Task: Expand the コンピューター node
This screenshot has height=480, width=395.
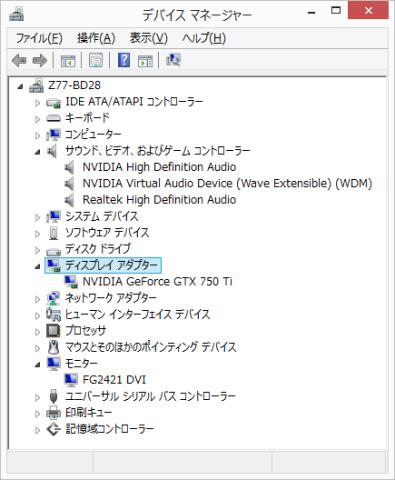Action: (x=37, y=135)
